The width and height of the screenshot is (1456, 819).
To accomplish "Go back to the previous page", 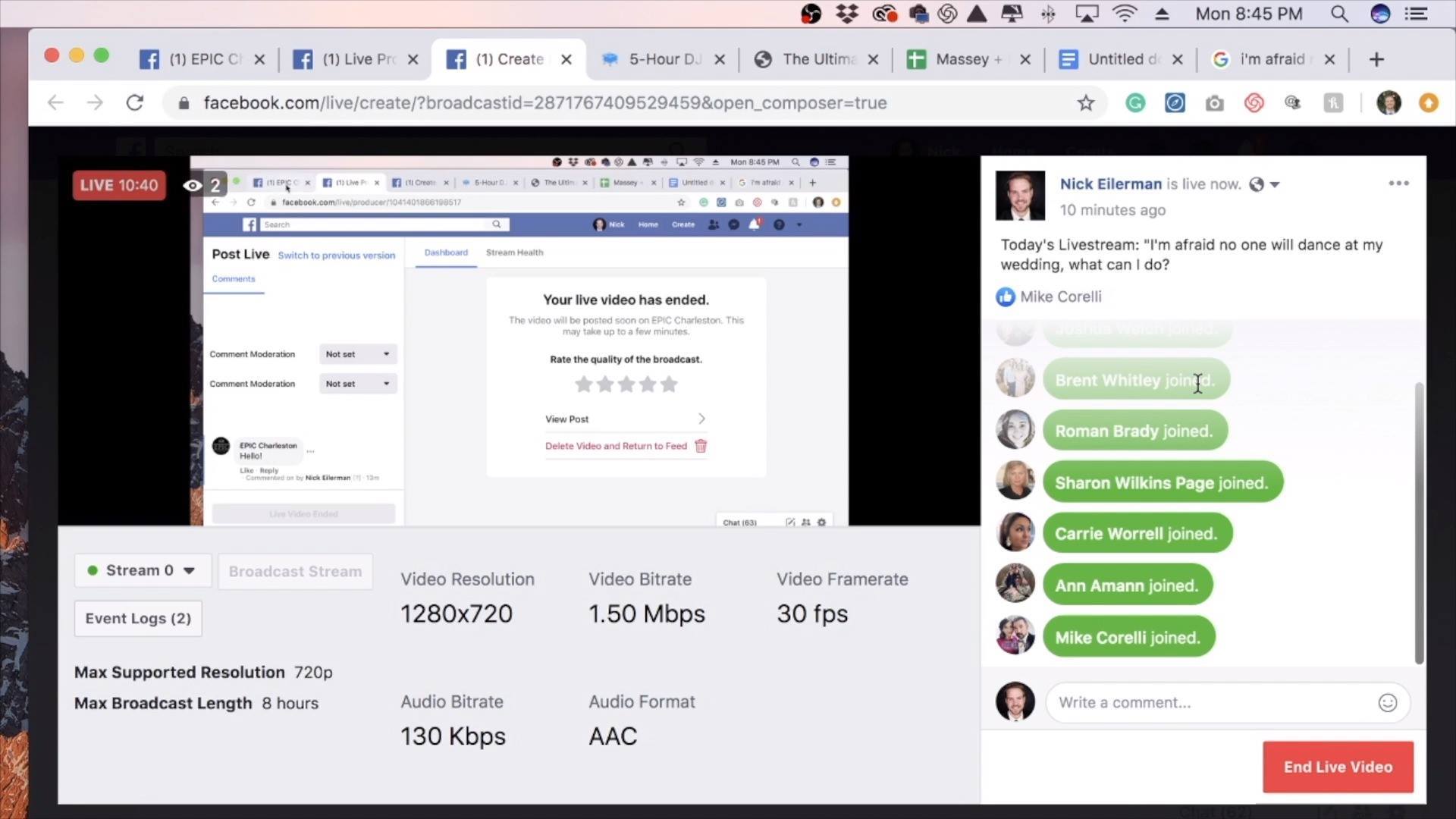I will click(55, 102).
